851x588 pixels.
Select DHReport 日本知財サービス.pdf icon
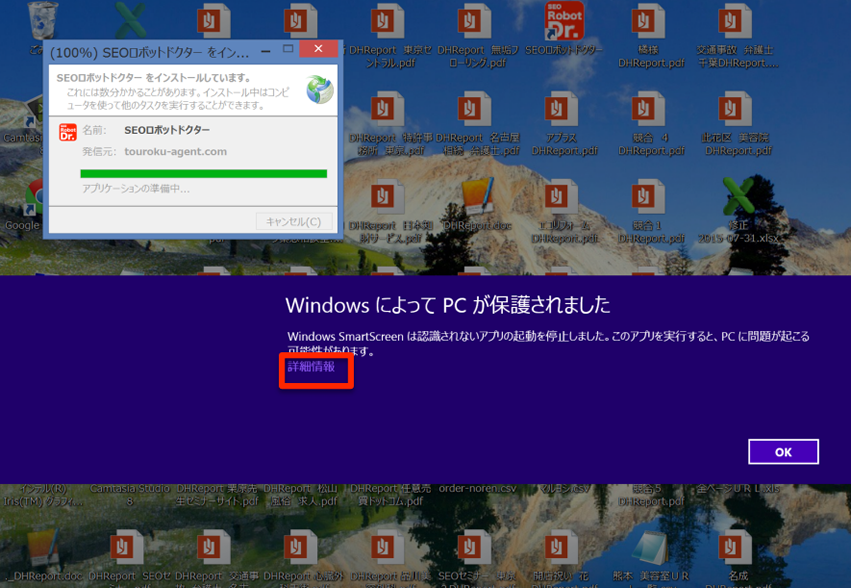pyautogui.click(x=386, y=197)
